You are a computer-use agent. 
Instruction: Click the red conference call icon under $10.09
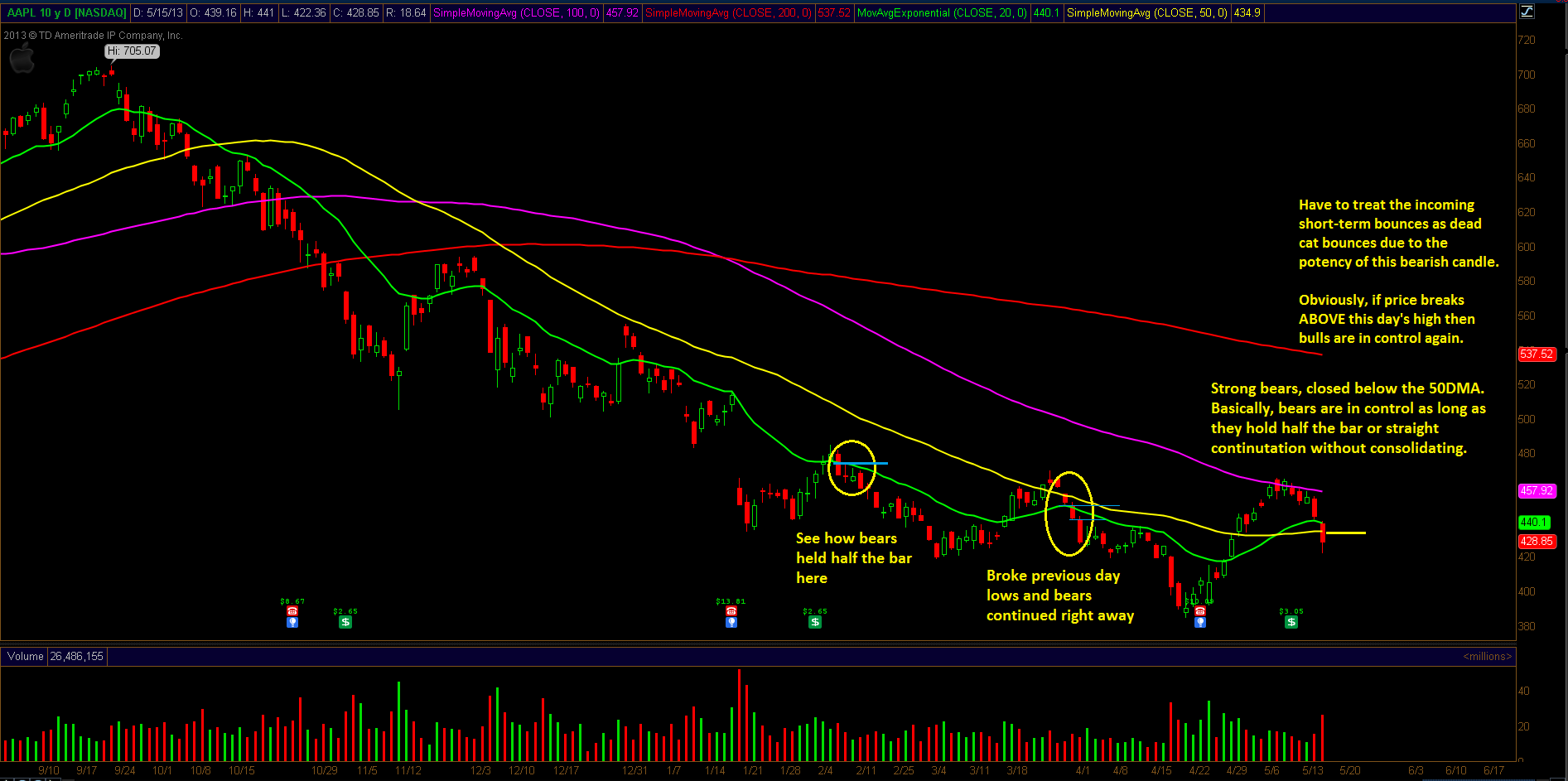1200,611
